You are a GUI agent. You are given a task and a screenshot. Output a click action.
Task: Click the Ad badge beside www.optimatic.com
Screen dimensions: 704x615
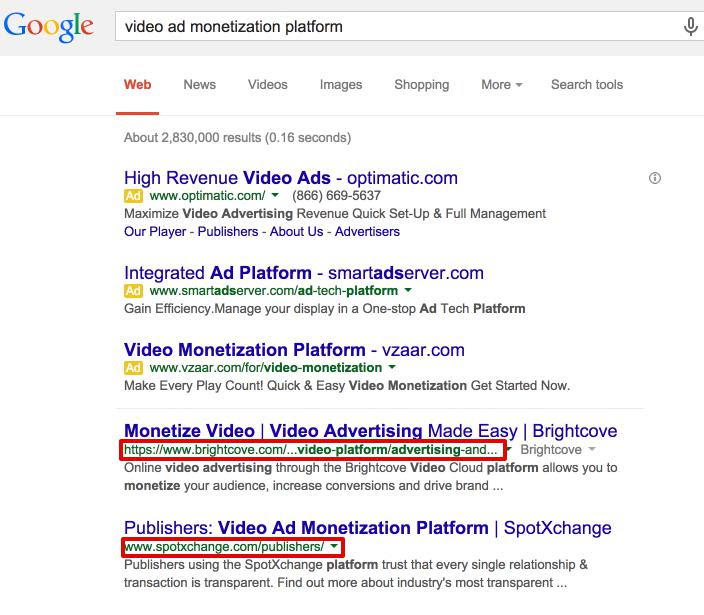[133, 196]
